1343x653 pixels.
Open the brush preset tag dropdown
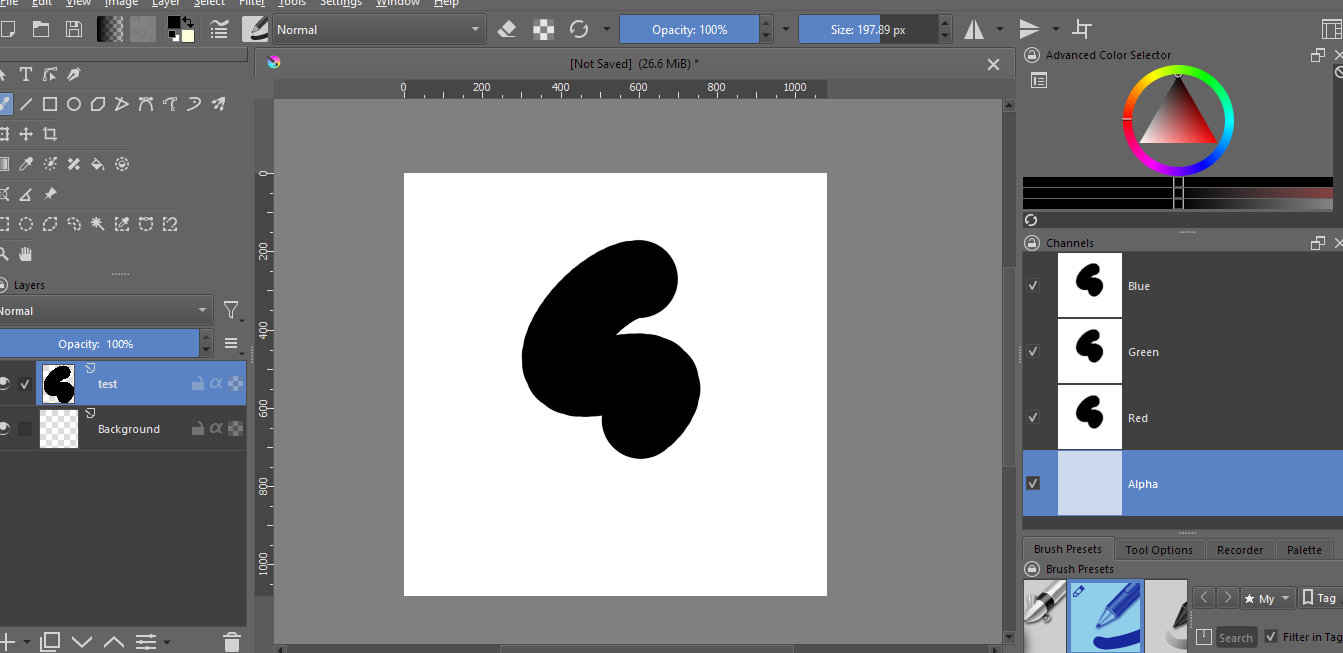pyautogui.click(x=1267, y=598)
